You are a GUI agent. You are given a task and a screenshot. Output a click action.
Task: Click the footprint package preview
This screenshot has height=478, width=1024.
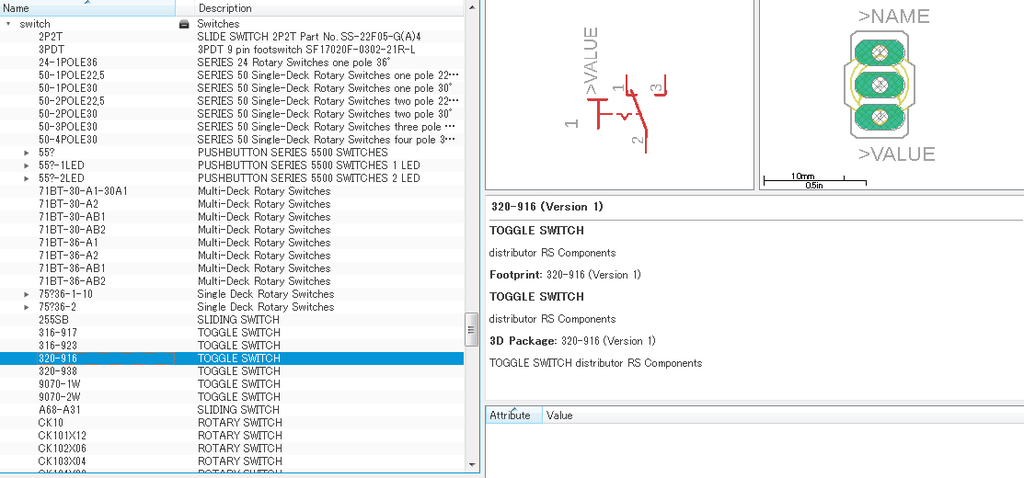pyautogui.click(x=891, y=95)
